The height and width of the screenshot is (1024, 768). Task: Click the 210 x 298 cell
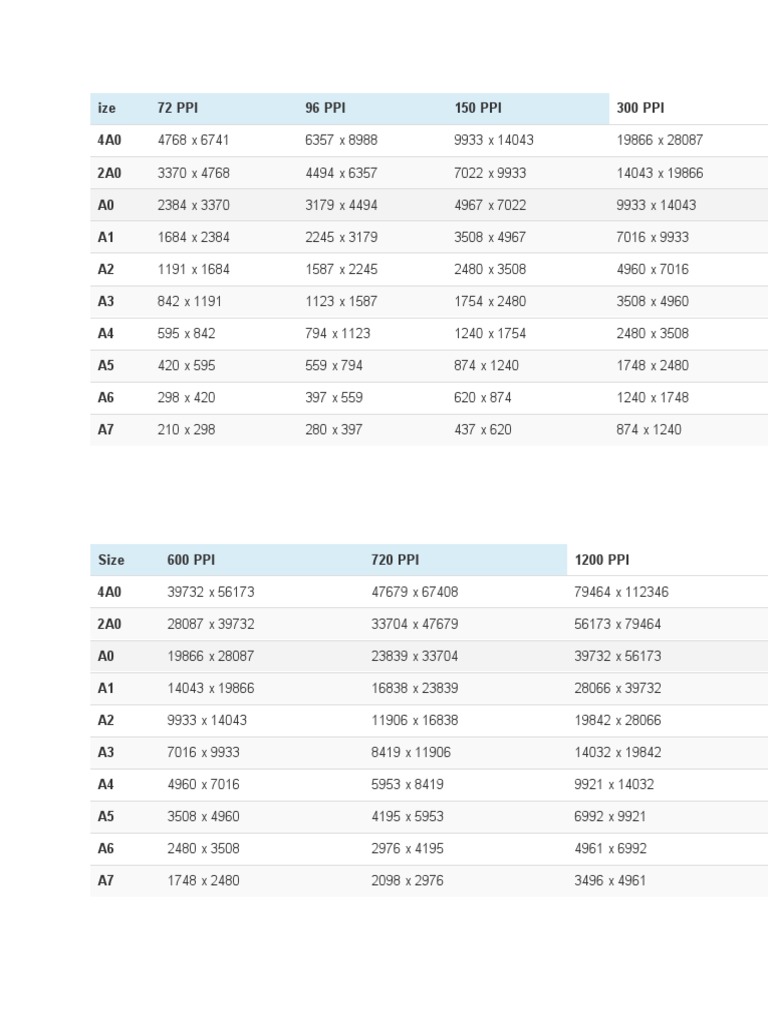coord(186,429)
